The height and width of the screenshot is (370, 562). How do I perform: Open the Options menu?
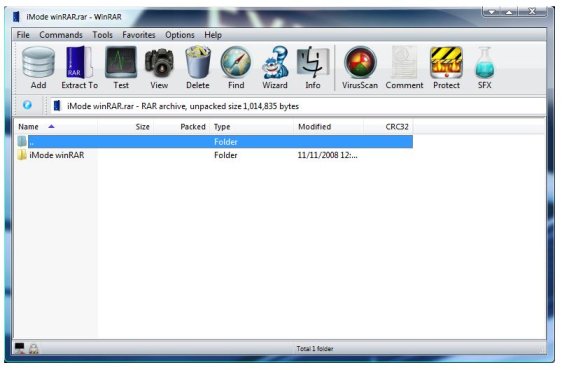[180, 35]
